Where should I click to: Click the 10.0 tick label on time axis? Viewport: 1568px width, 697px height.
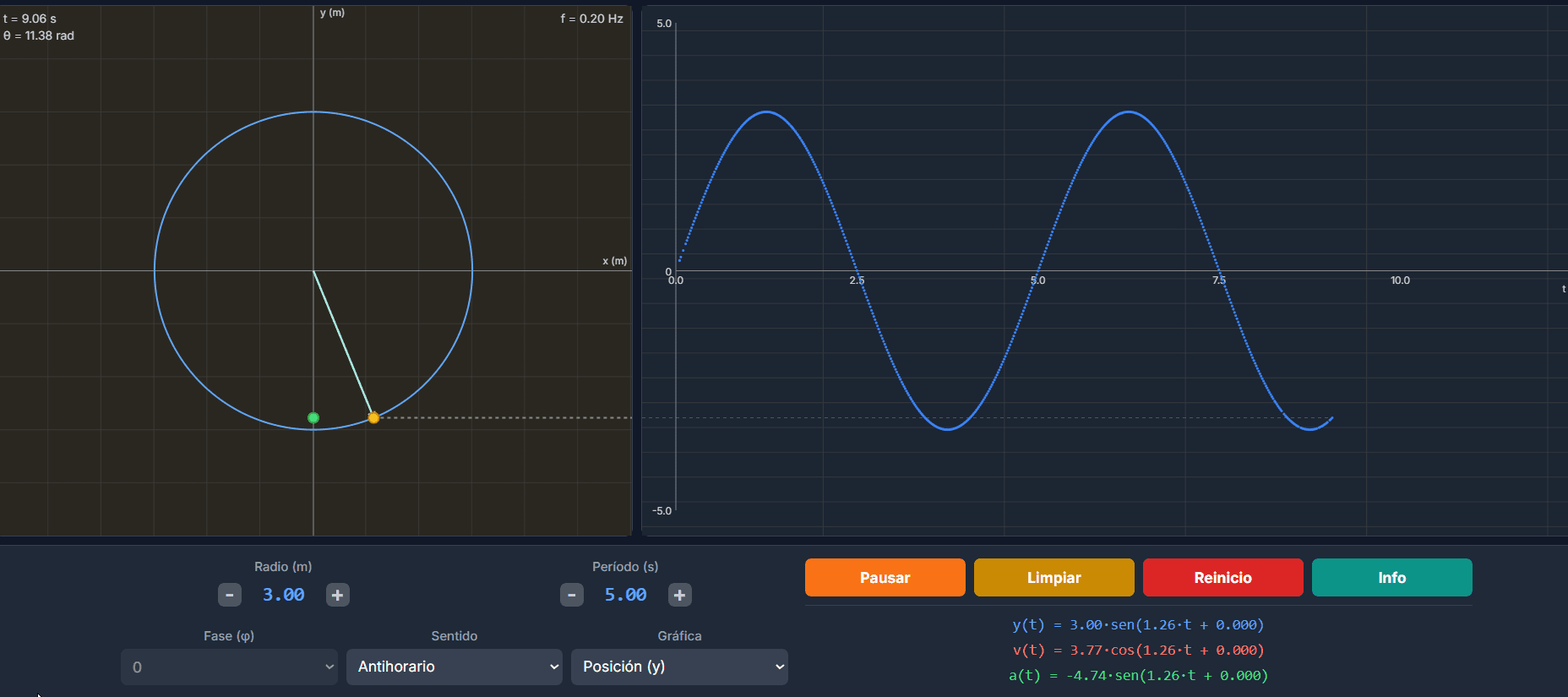point(1400,280)
